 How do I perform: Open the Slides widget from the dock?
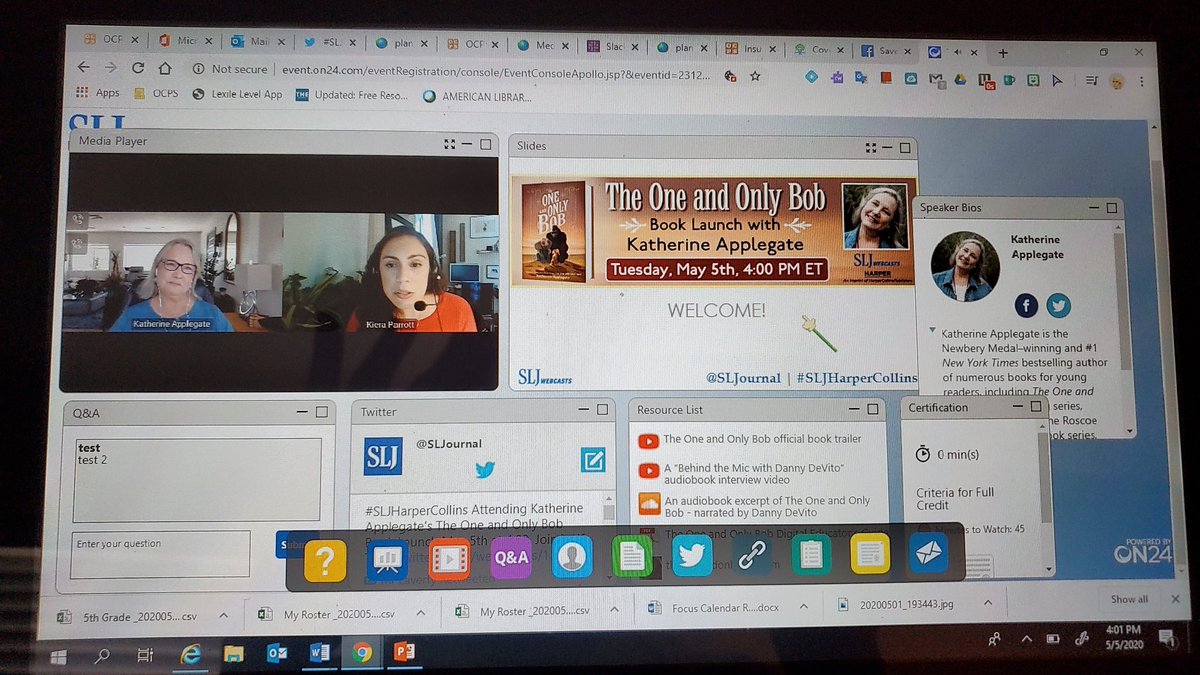pos(386,559)
